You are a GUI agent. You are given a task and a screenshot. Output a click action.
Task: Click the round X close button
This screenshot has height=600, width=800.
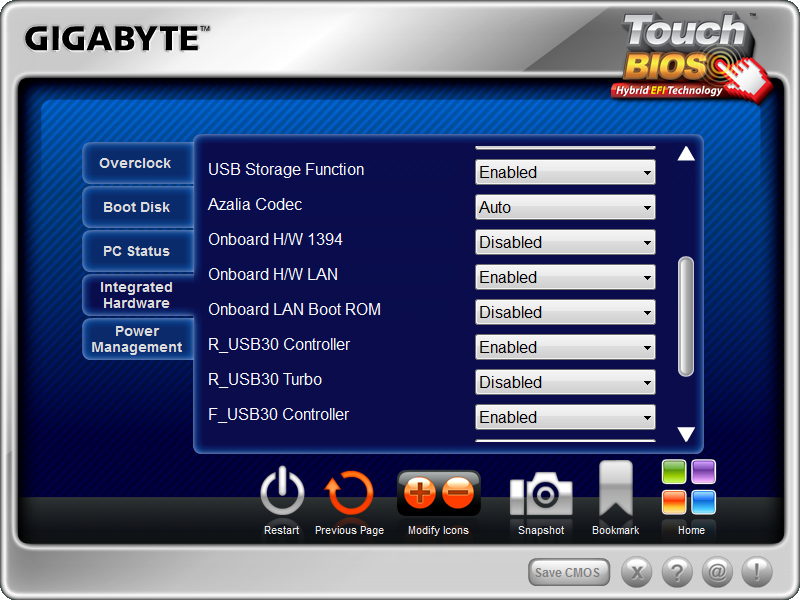pos(636,572)
